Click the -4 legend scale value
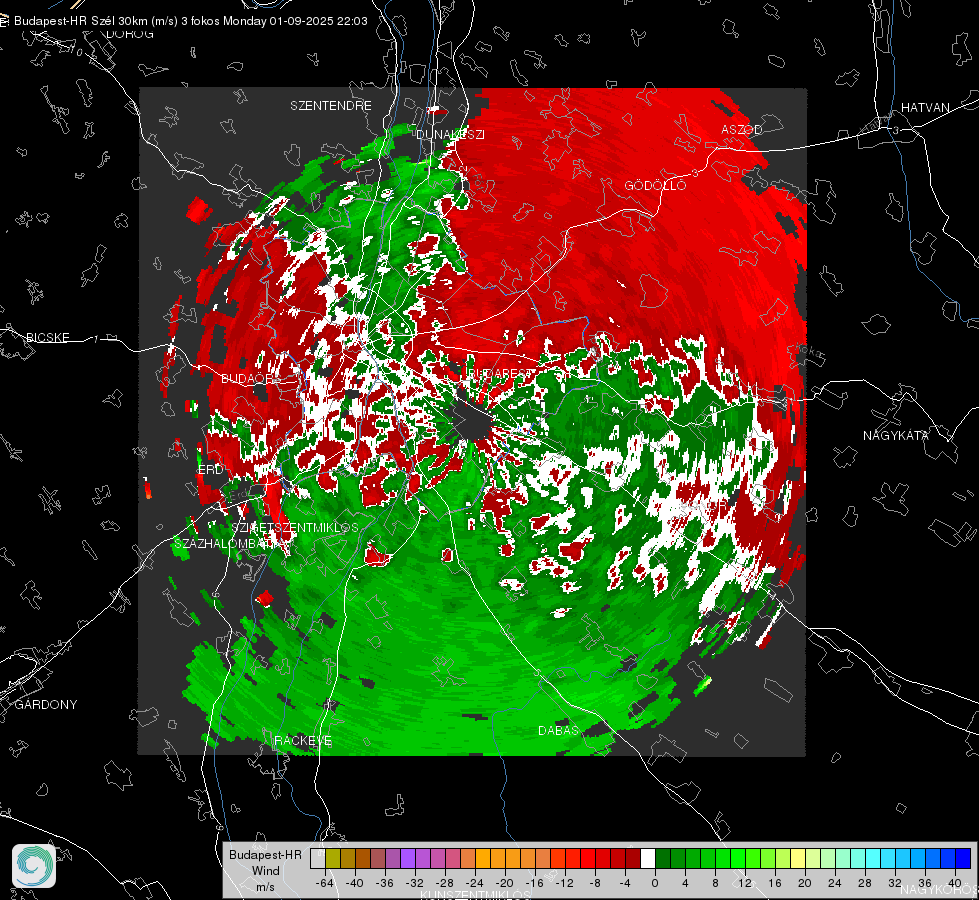 [625, 883]
